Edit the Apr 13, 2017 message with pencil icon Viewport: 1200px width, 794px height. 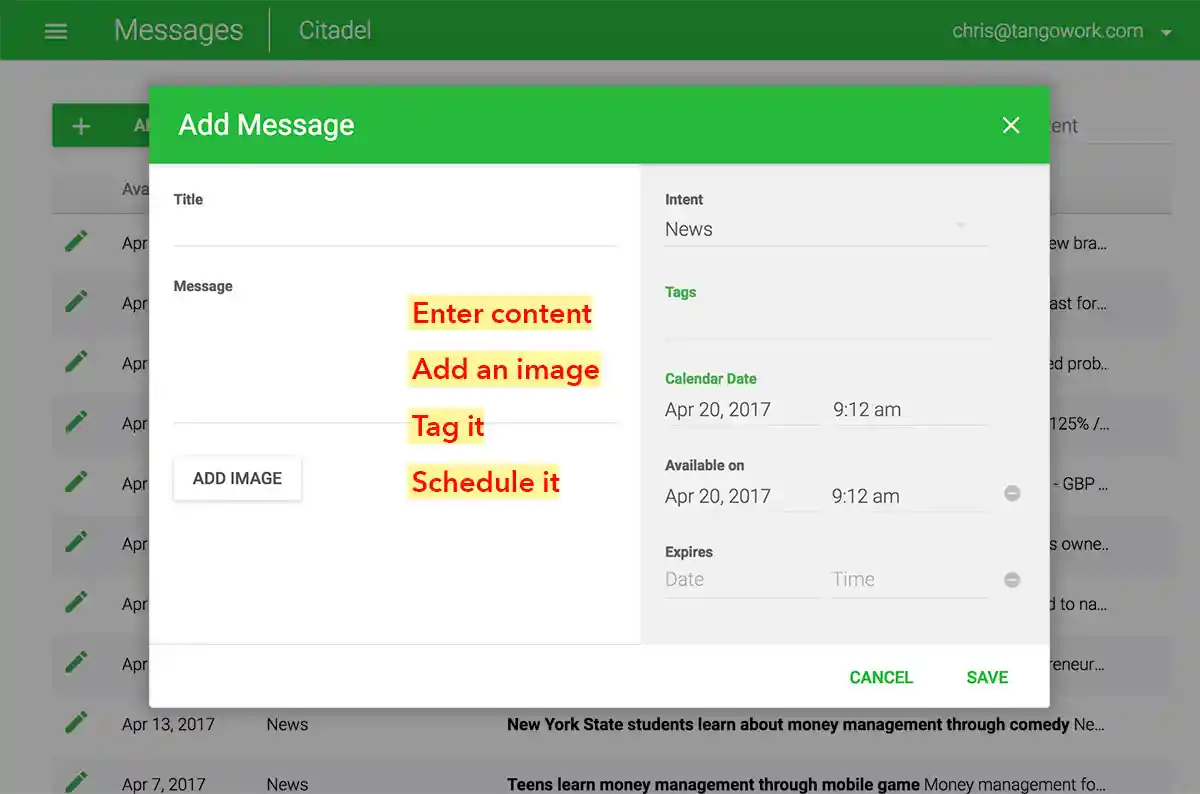pos(76,722)
